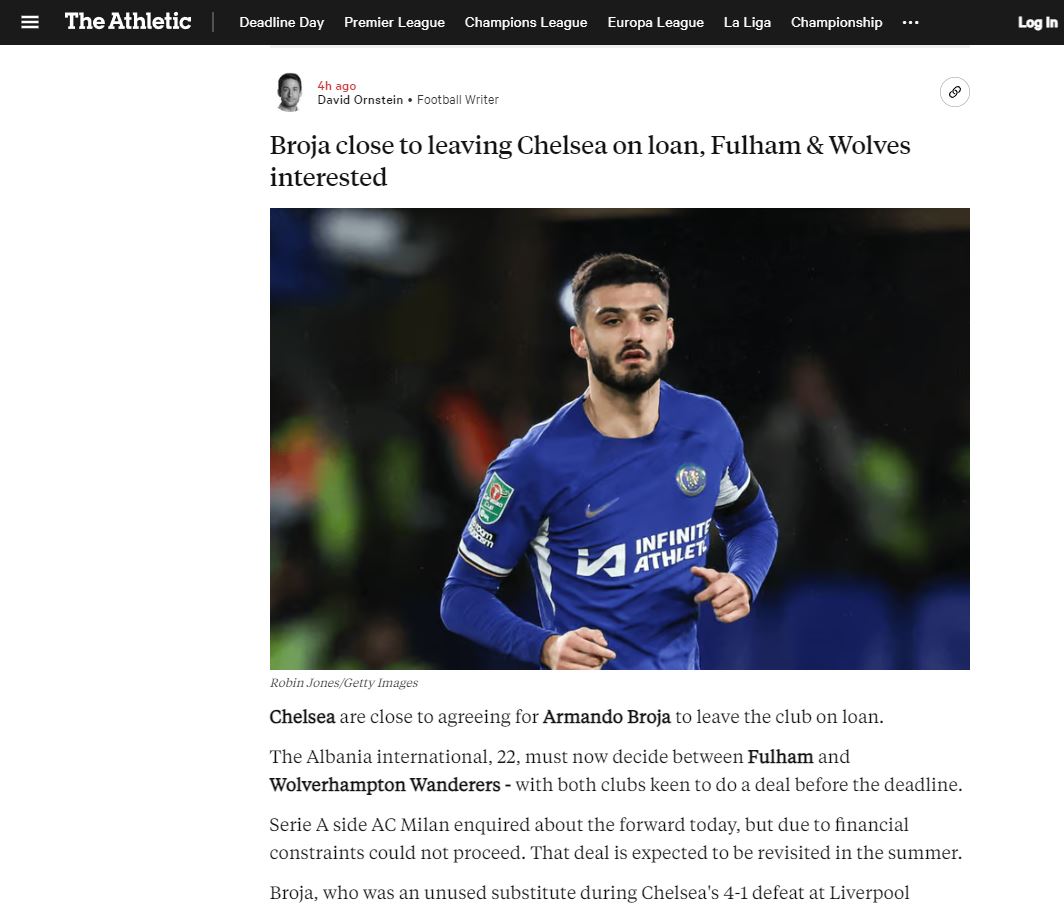
Task: Click the Broja Chelsea photo
Action: pos(620,439)
